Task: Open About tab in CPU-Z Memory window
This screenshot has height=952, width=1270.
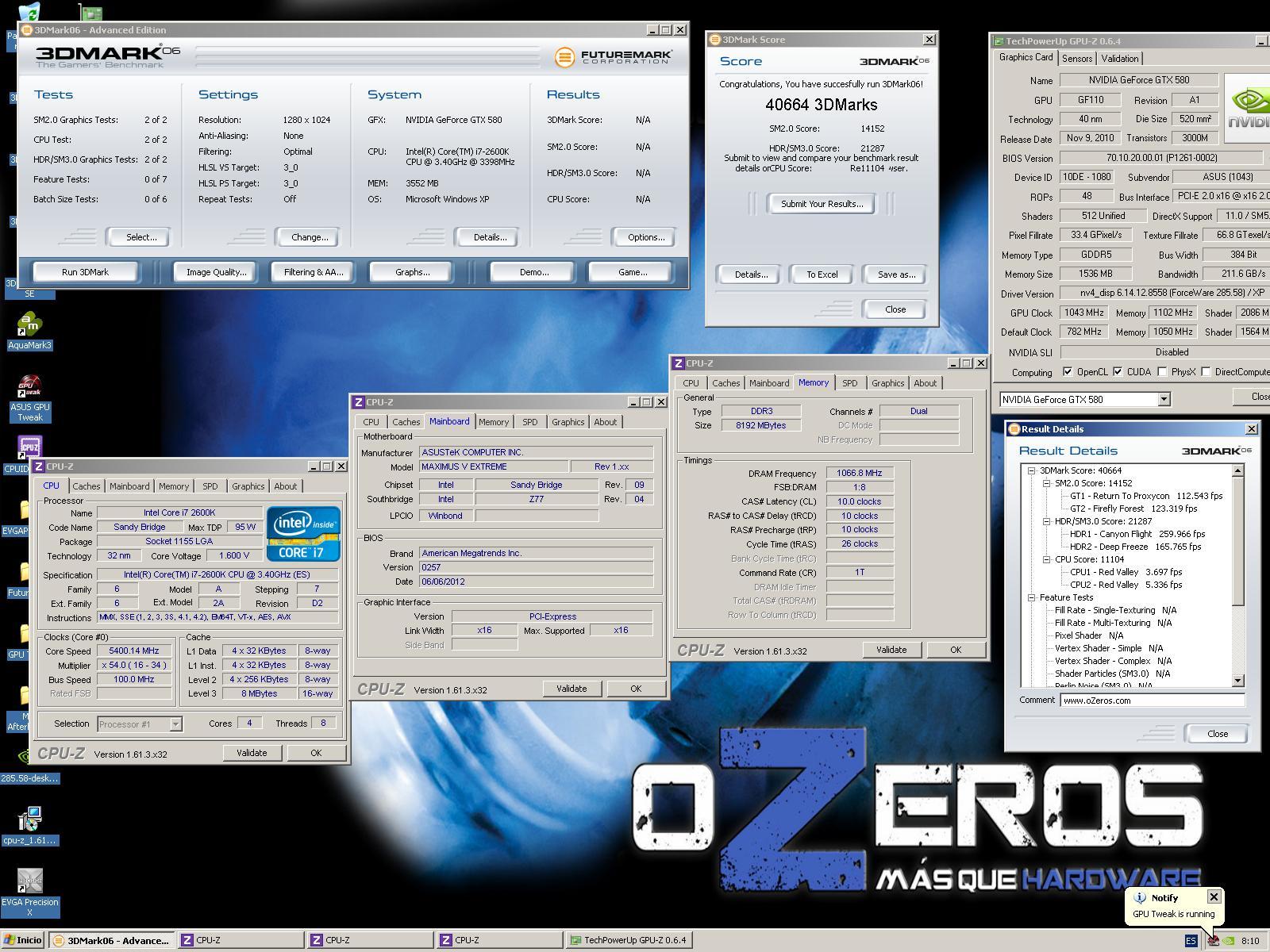Action: point(925,383)
